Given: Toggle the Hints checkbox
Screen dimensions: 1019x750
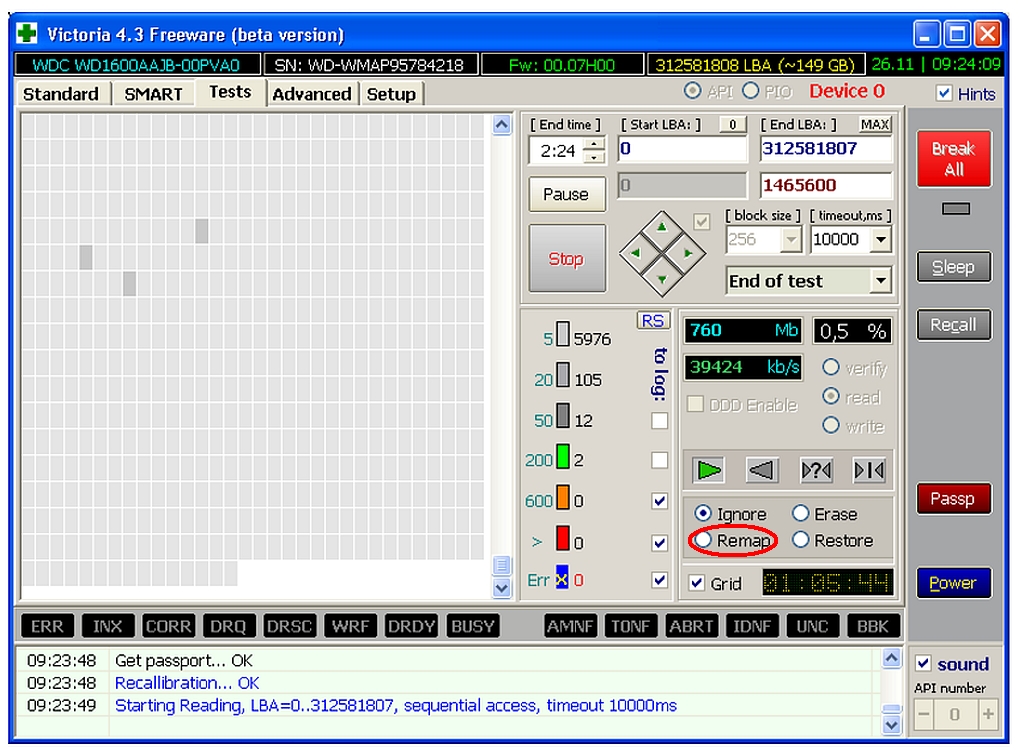Looking at the screenshot, I should (x=944, y=93).
